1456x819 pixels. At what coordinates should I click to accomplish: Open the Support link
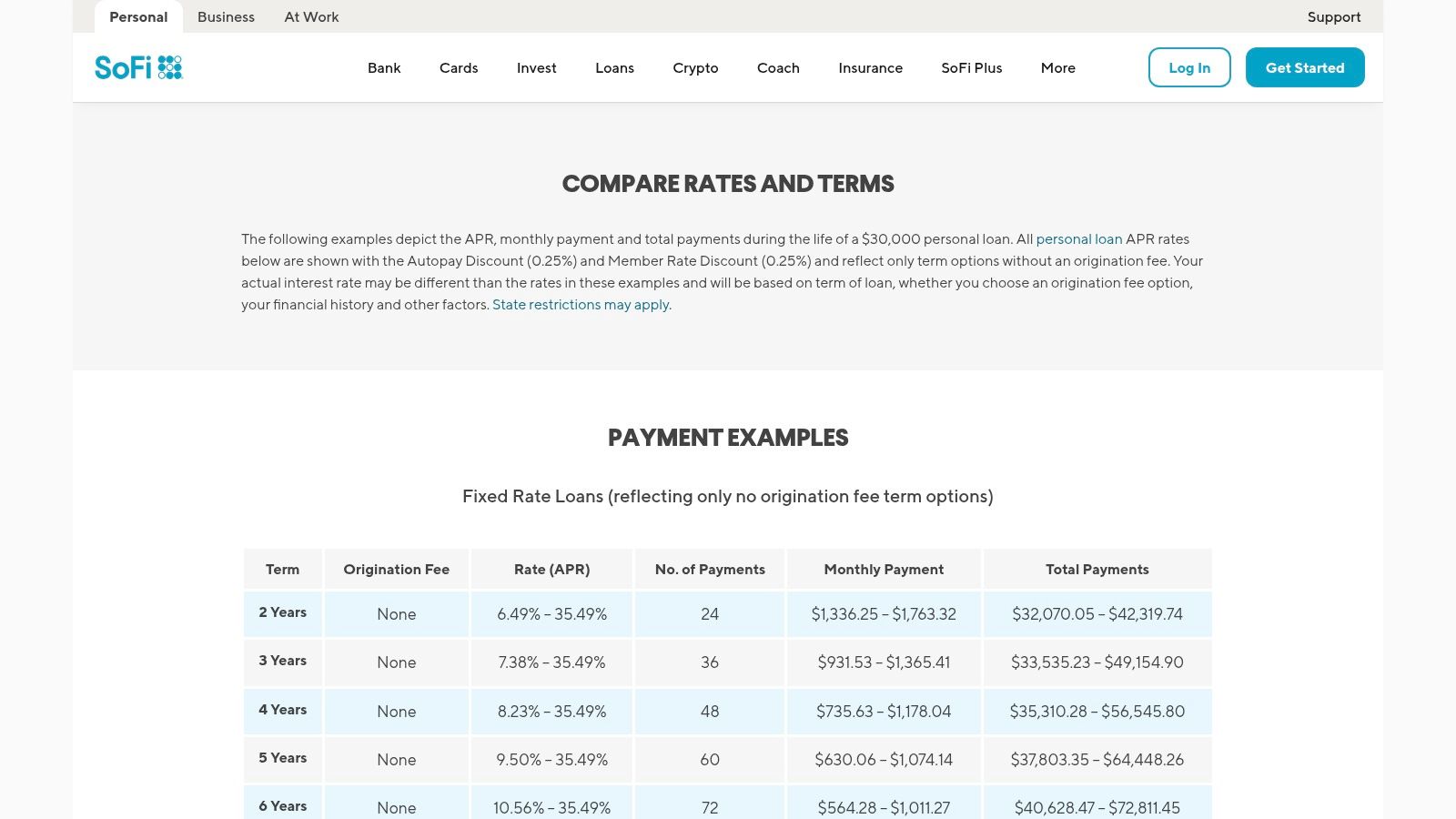tap(1334, 16)
